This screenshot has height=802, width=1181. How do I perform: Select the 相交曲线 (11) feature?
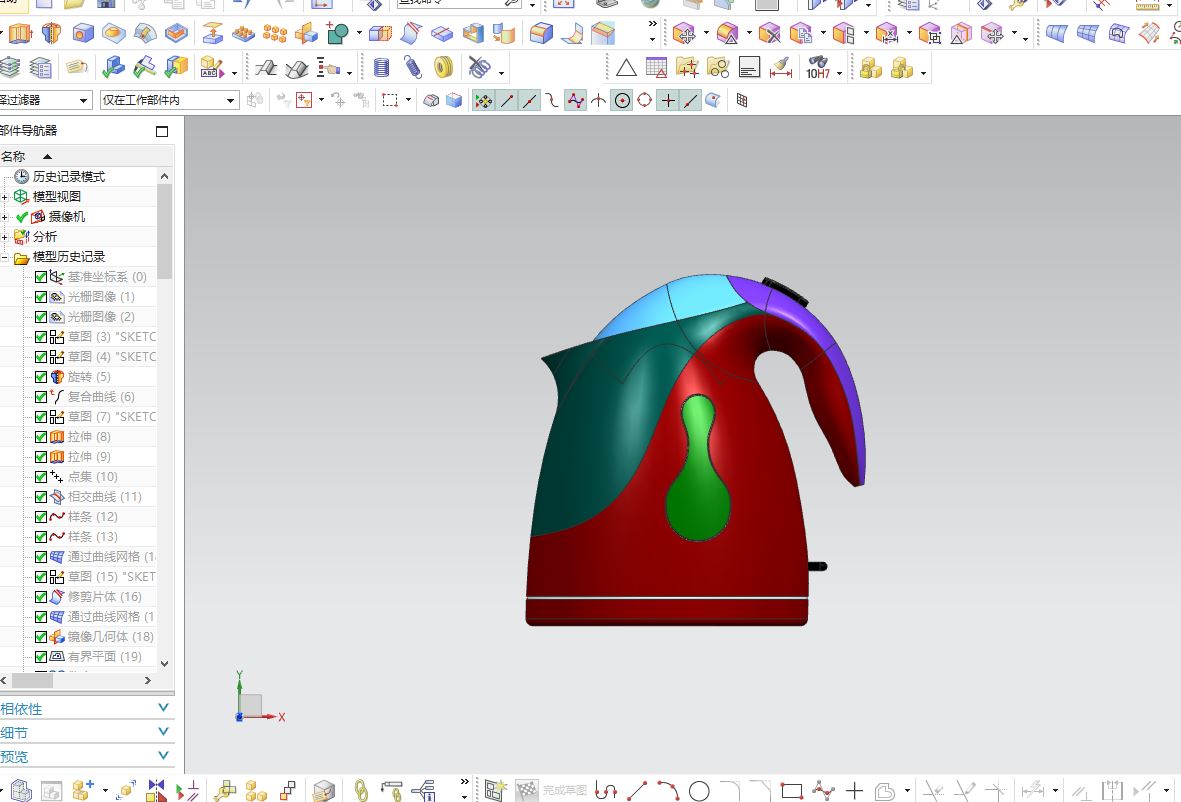point(104,497)
